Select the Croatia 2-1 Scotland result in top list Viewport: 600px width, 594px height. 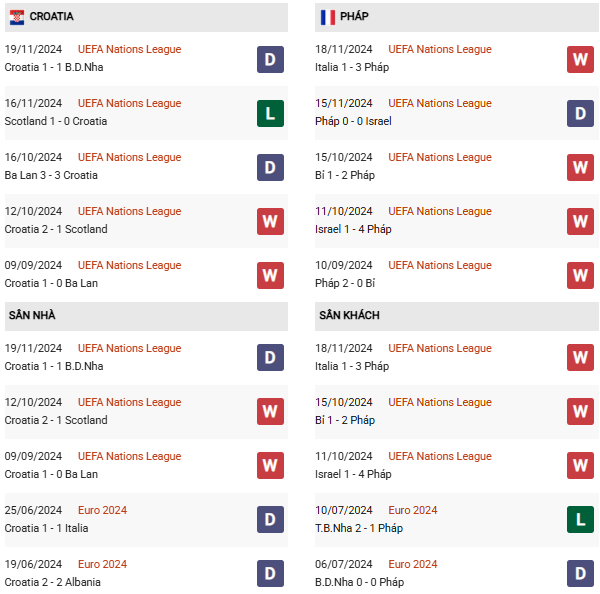pyautogui.click(x=56, y=229)
